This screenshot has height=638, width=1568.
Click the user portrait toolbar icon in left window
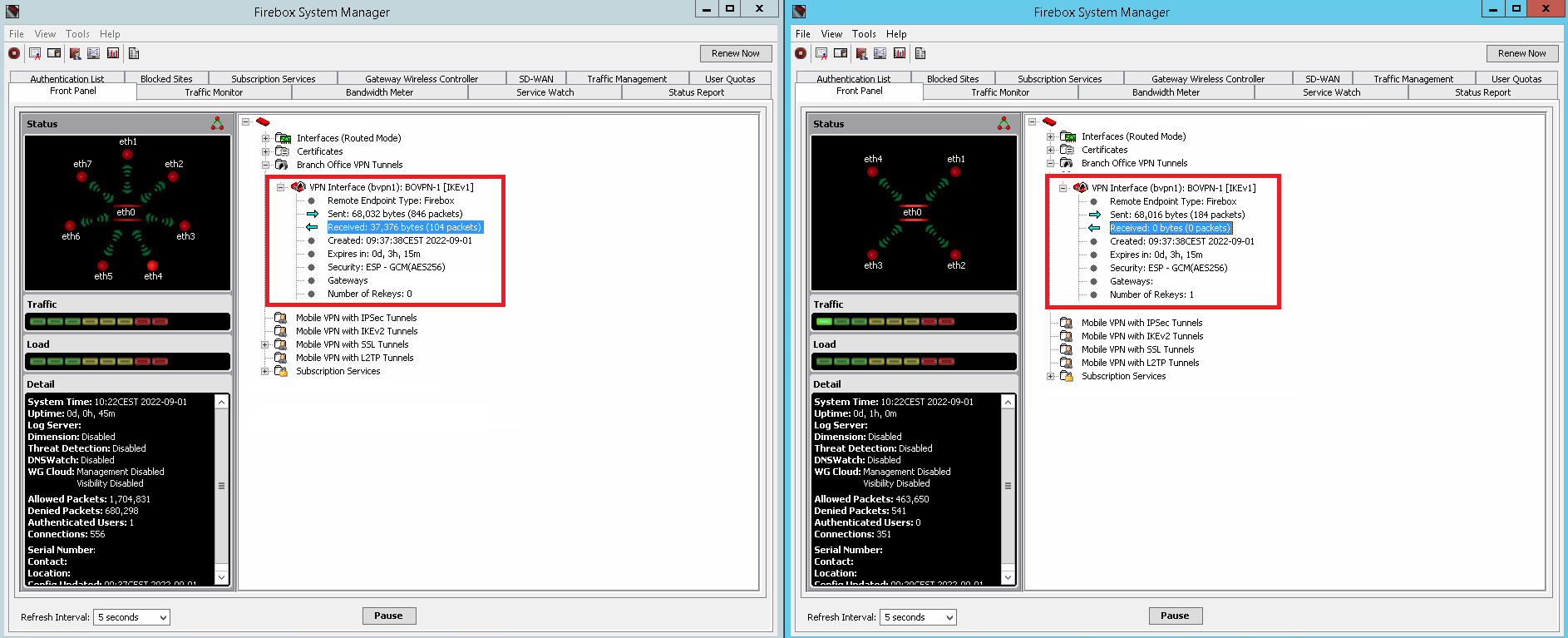(75, 53)
